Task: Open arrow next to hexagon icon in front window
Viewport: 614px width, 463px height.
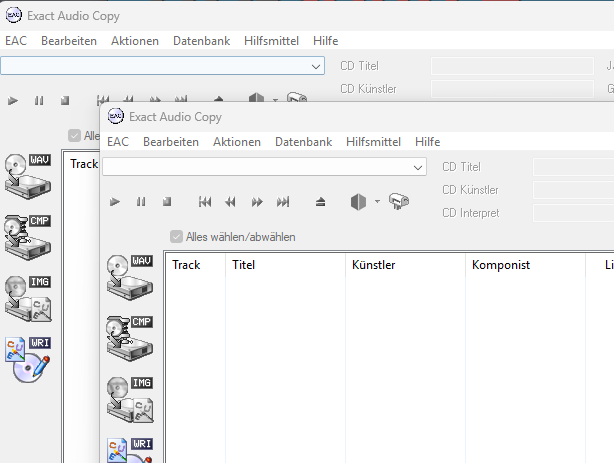Action: pos(377,202)
